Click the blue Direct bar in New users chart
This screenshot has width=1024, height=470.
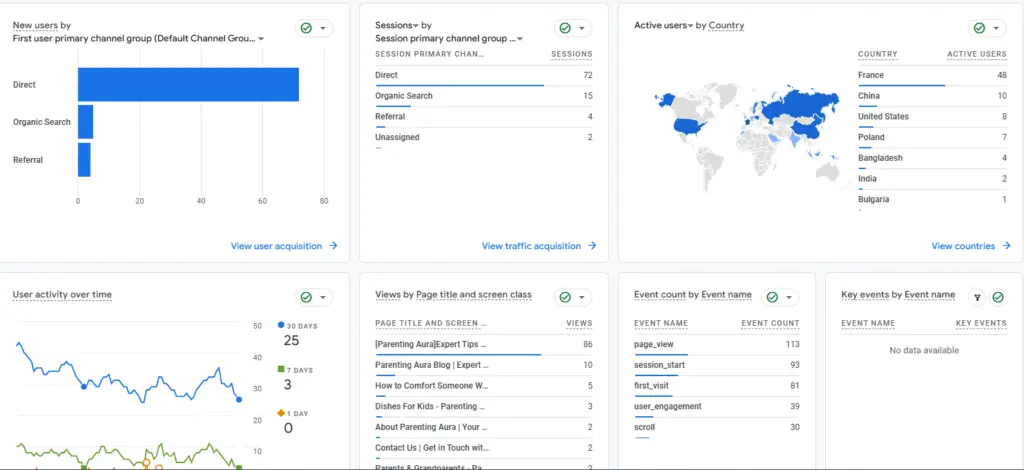pyautogui.click(x=188, y=85)
